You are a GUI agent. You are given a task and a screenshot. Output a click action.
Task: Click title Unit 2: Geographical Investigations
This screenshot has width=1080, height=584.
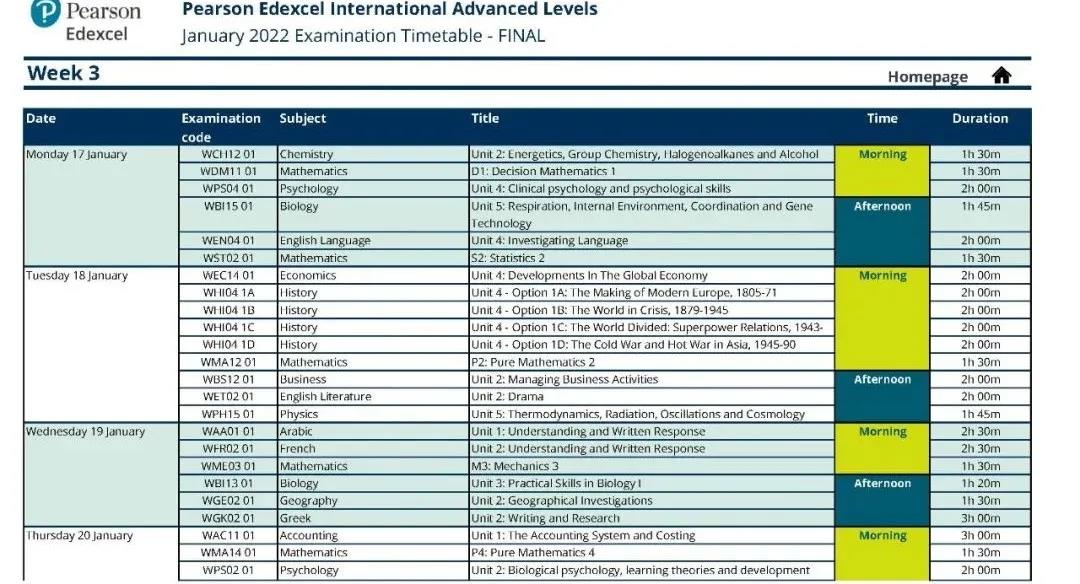[561, 501]
